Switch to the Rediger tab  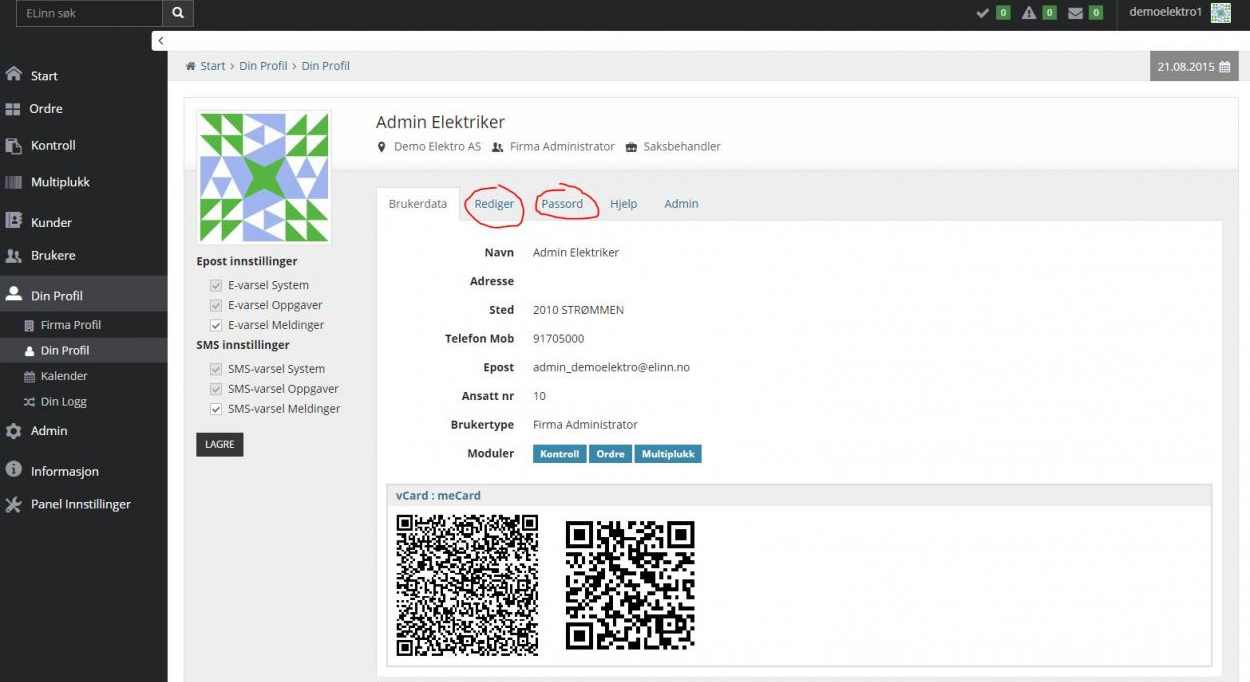coord(494,204)
